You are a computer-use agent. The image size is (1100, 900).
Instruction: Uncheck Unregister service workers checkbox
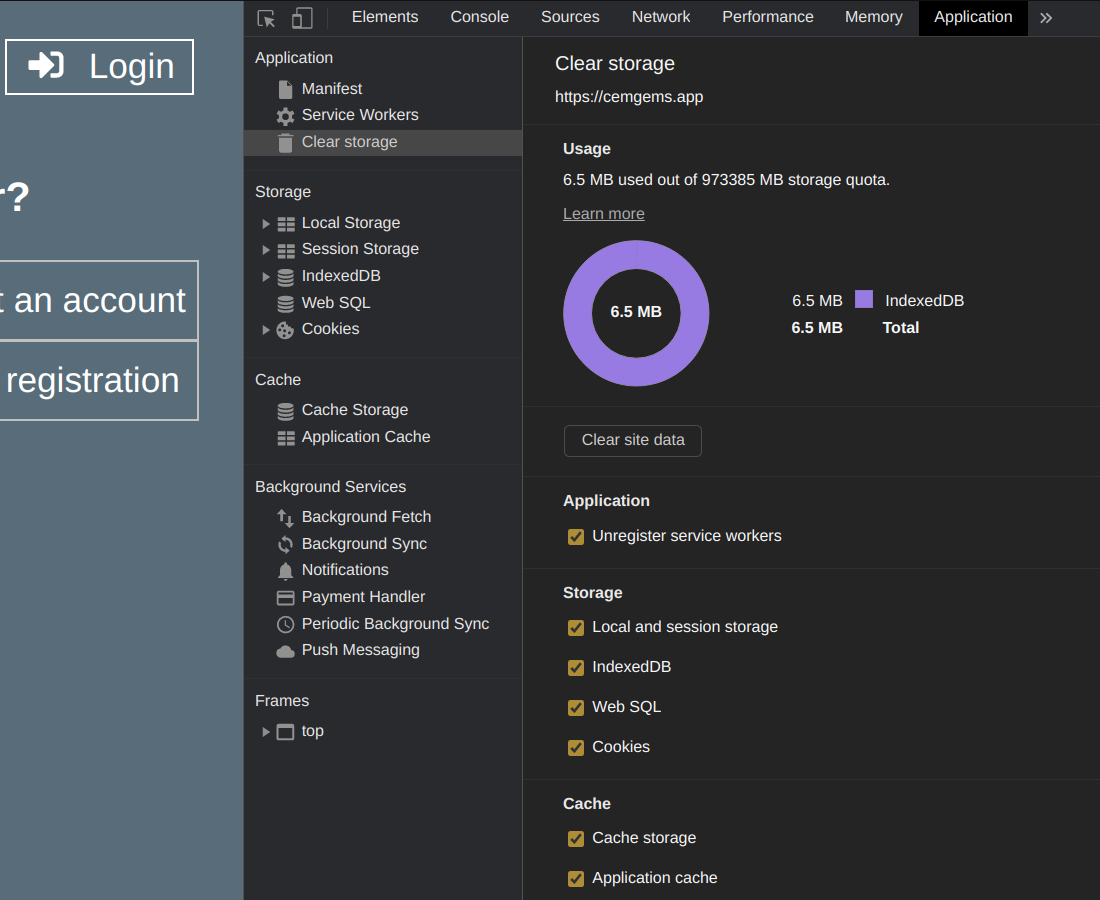coord(576,537)
